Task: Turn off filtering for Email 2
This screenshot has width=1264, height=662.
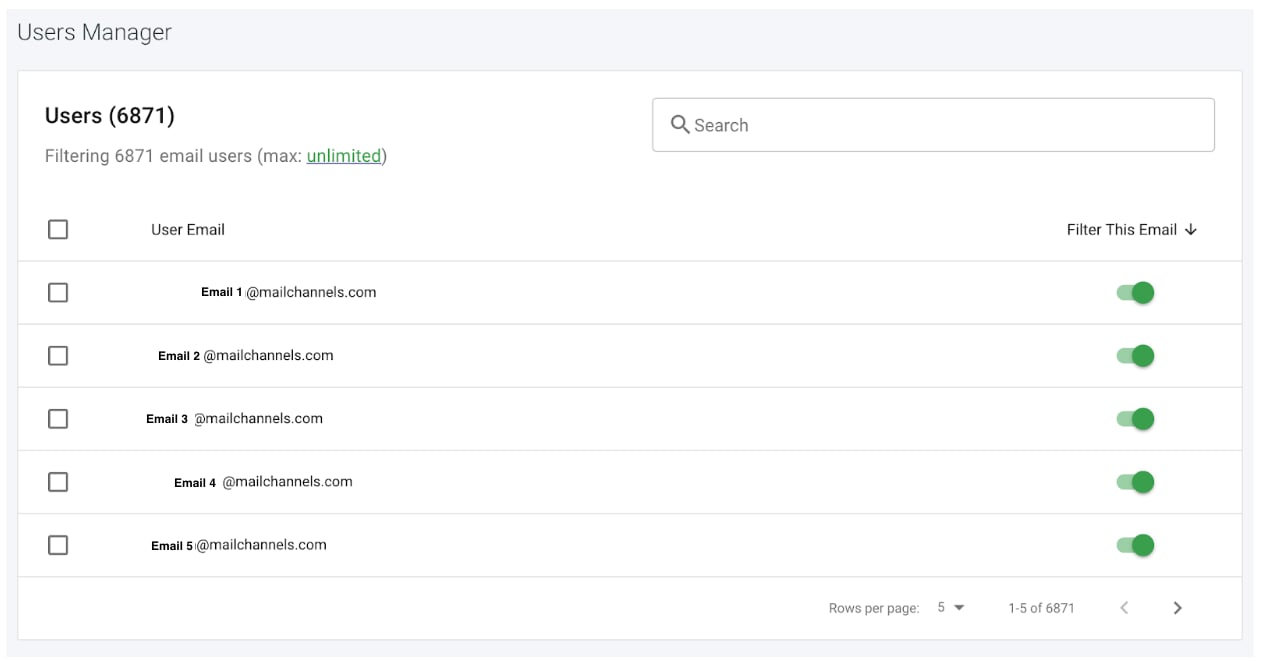Action: click(1135, 355)
